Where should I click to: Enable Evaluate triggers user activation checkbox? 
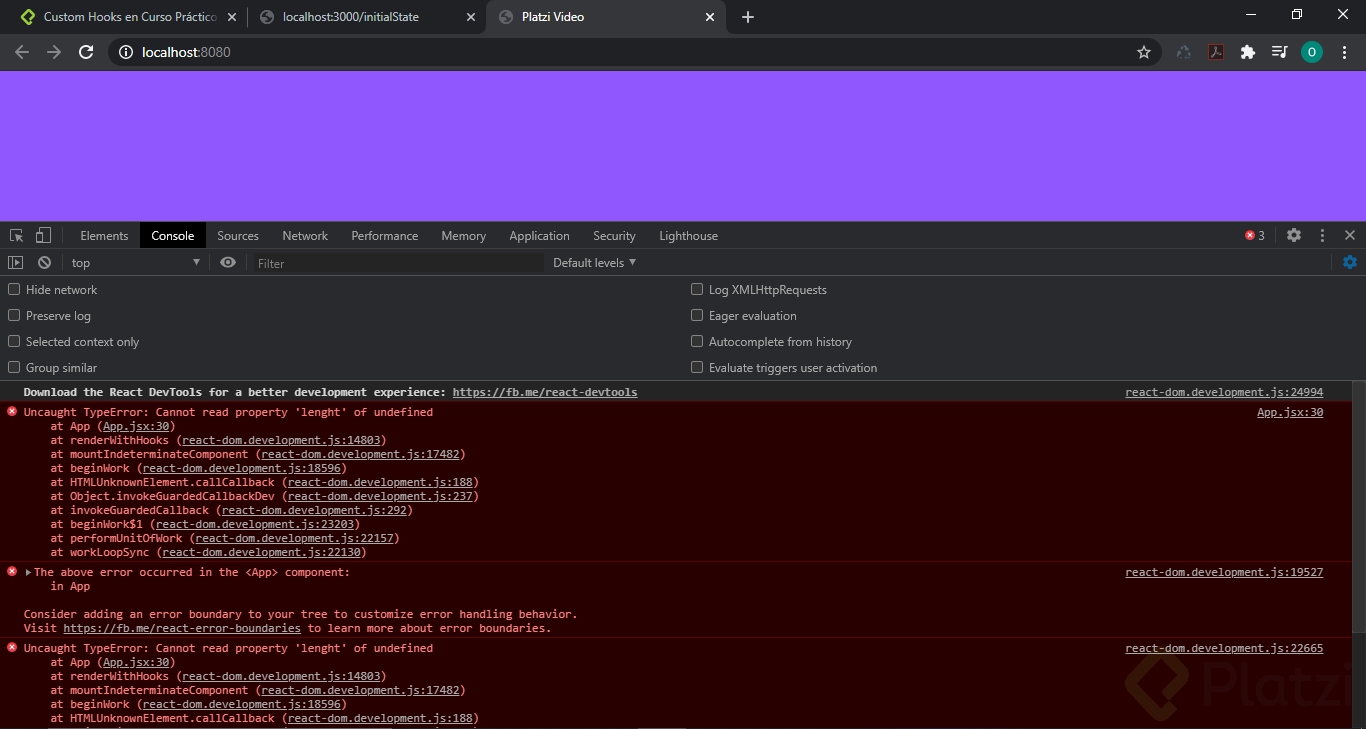[697, 367]
